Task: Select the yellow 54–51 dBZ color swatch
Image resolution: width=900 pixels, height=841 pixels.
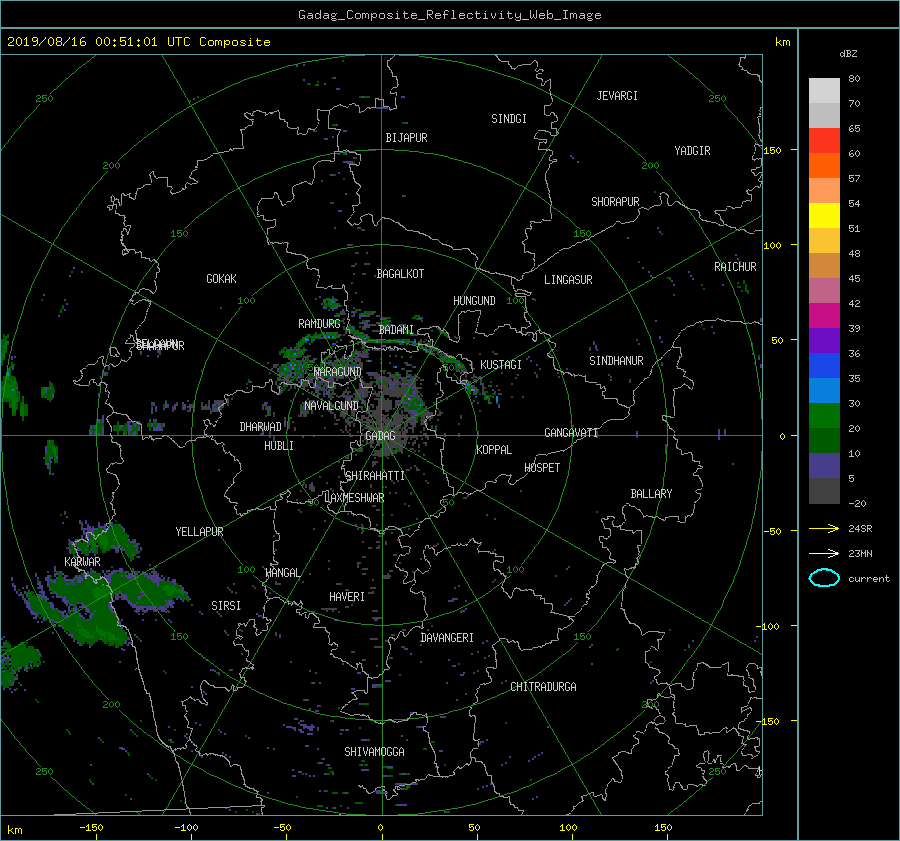Action: [824, 216]
